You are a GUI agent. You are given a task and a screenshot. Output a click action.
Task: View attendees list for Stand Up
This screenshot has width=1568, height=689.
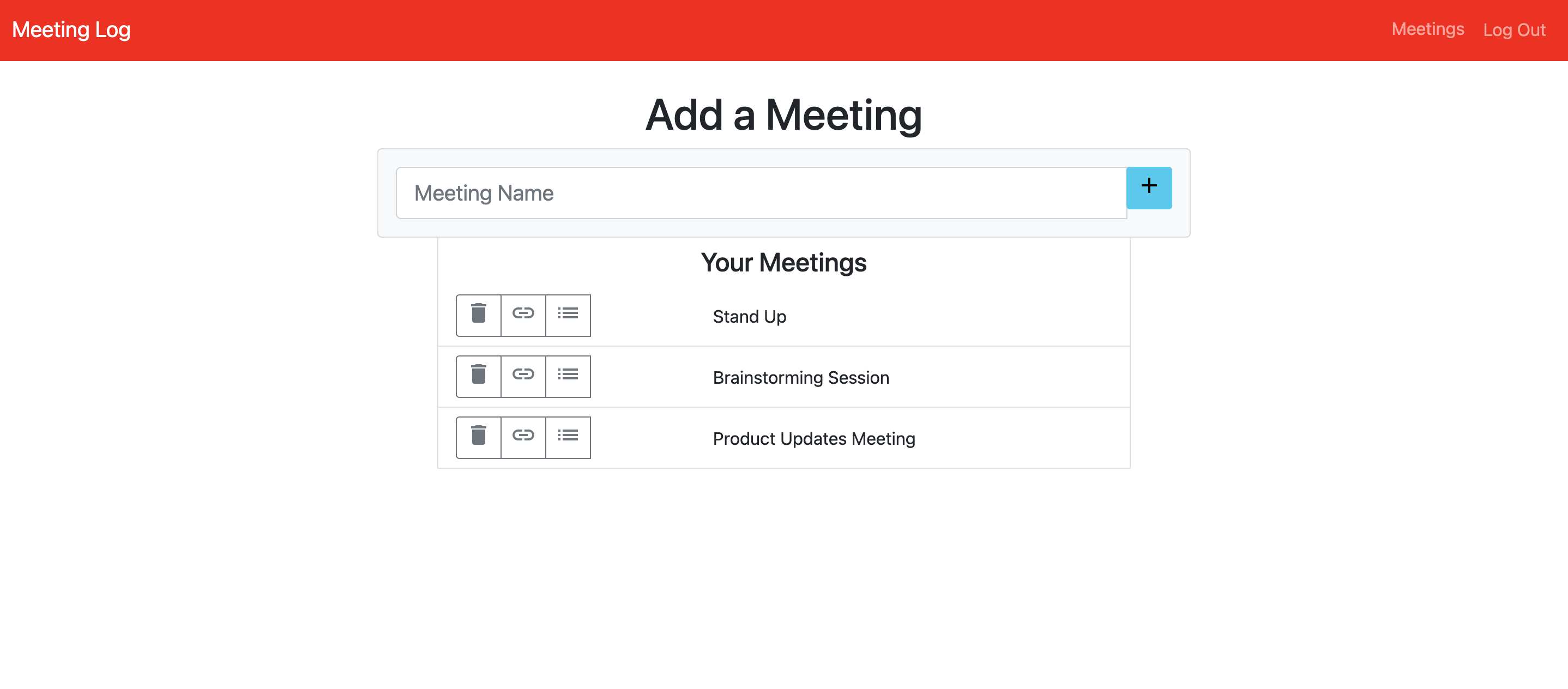568,315
